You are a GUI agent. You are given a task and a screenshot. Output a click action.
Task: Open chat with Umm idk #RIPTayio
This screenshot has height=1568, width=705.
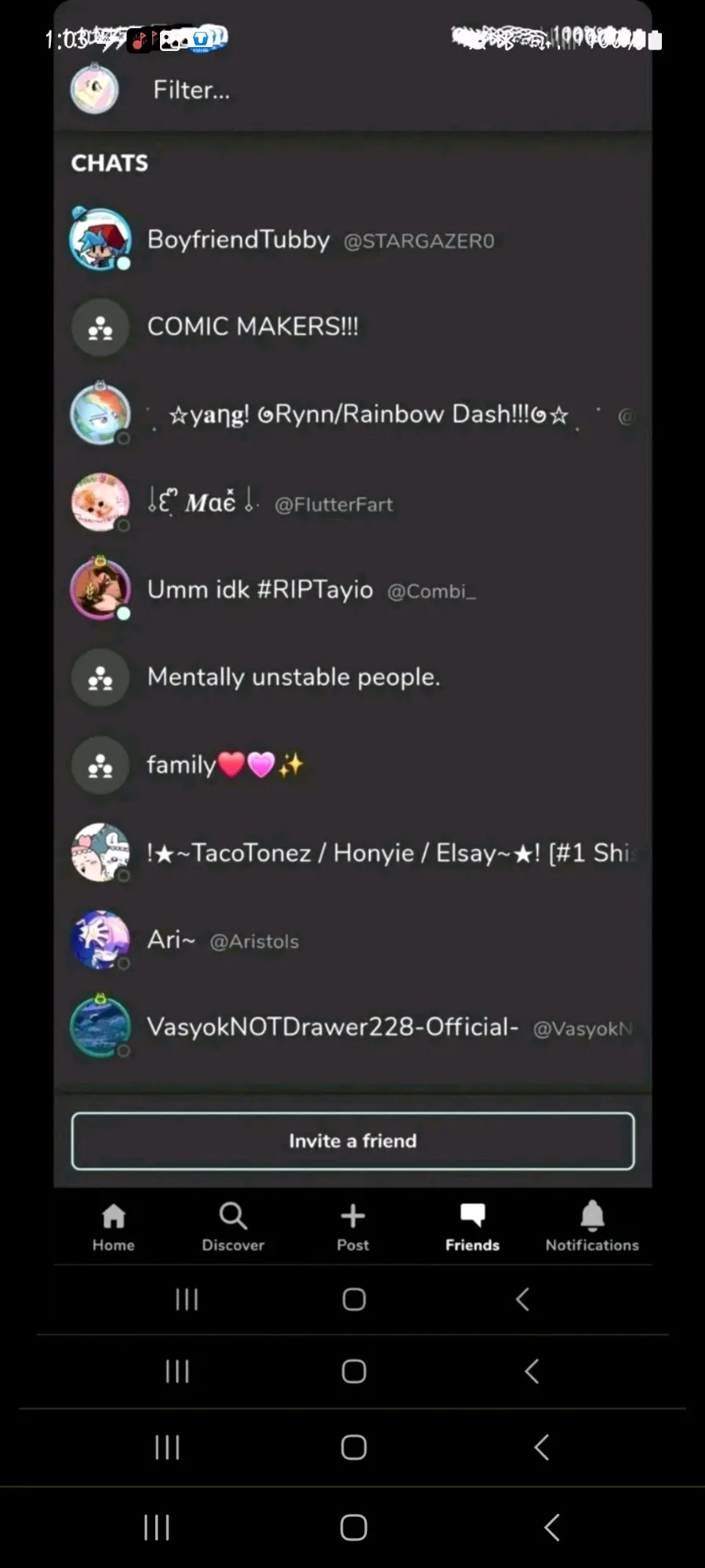click(353, 590)
